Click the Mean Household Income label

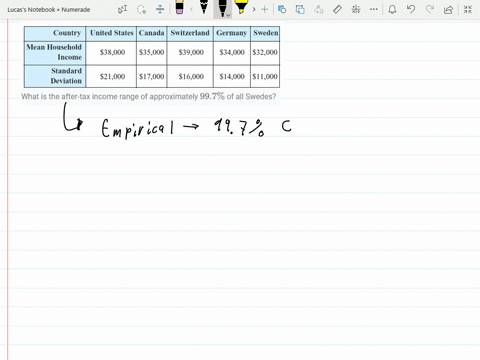(55, 52)
